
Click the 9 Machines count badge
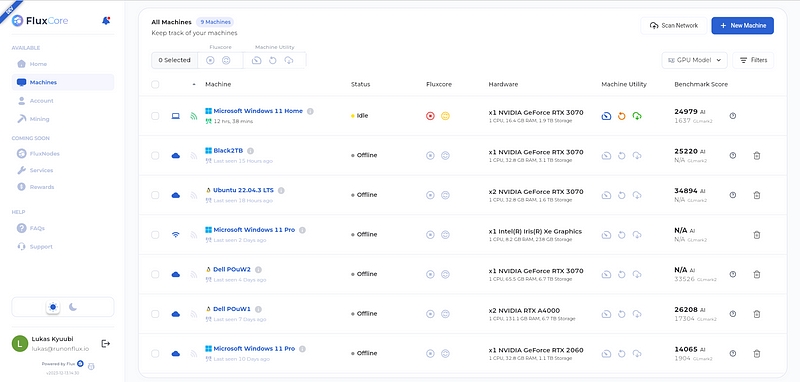point(215,22)
